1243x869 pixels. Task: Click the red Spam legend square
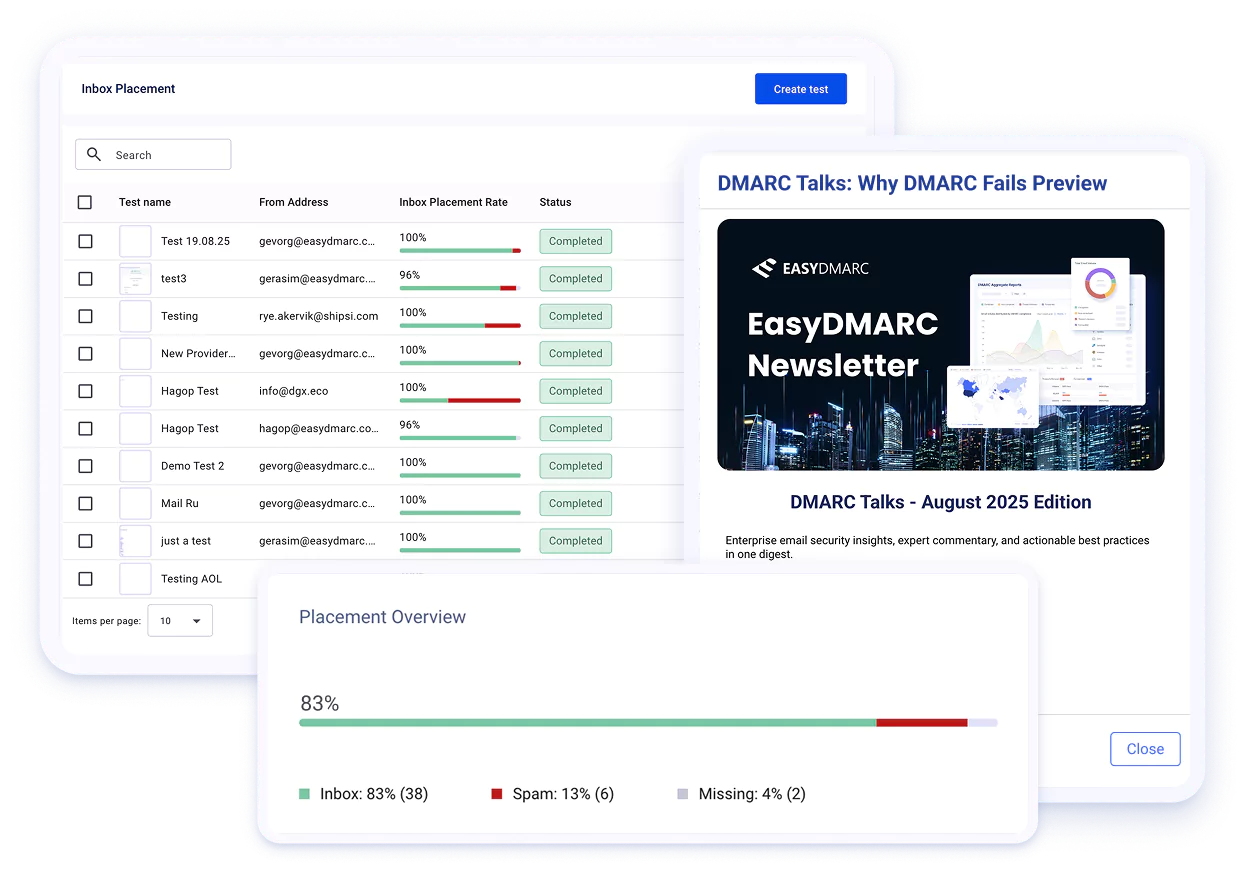point(496,794)
